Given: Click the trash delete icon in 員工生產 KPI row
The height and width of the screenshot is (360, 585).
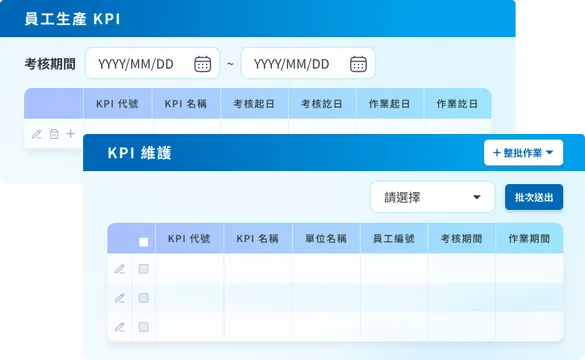Looking at the screenshot, I should tap(54, 134).
